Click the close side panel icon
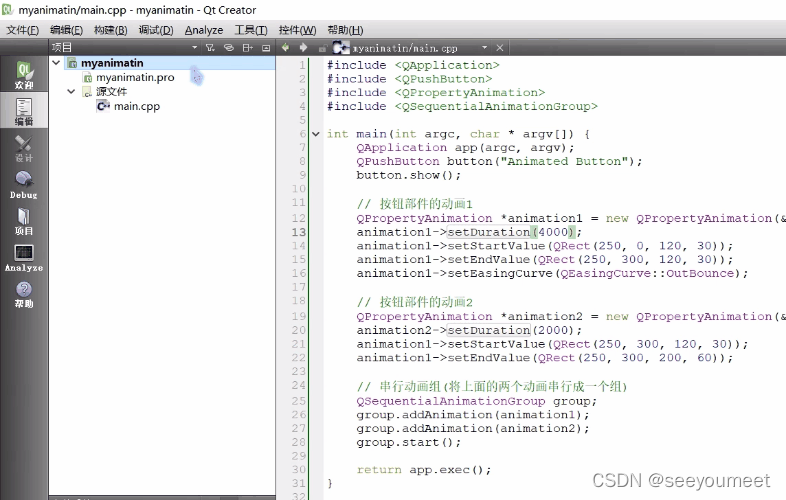786x500 pixels. [266, 48]
